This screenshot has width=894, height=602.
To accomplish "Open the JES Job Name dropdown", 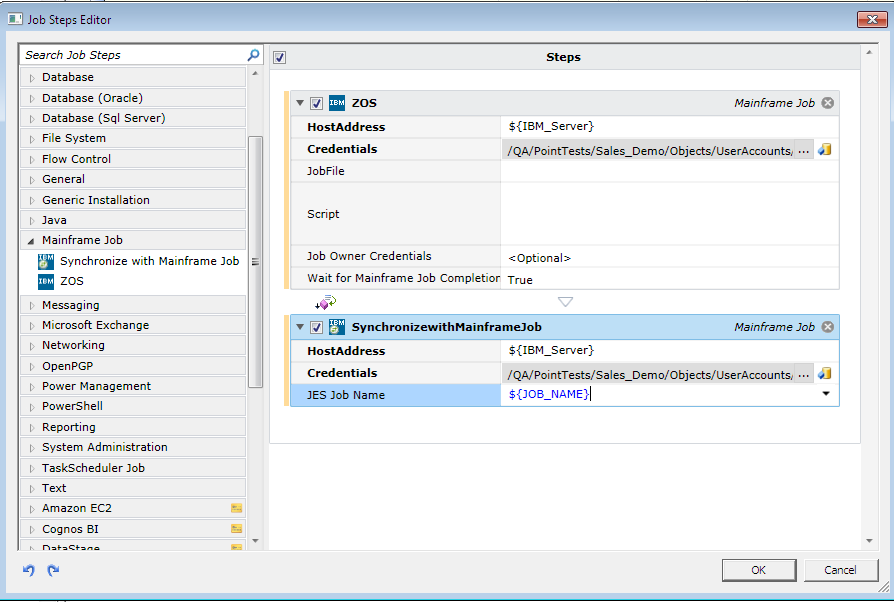I will point(826,393).
